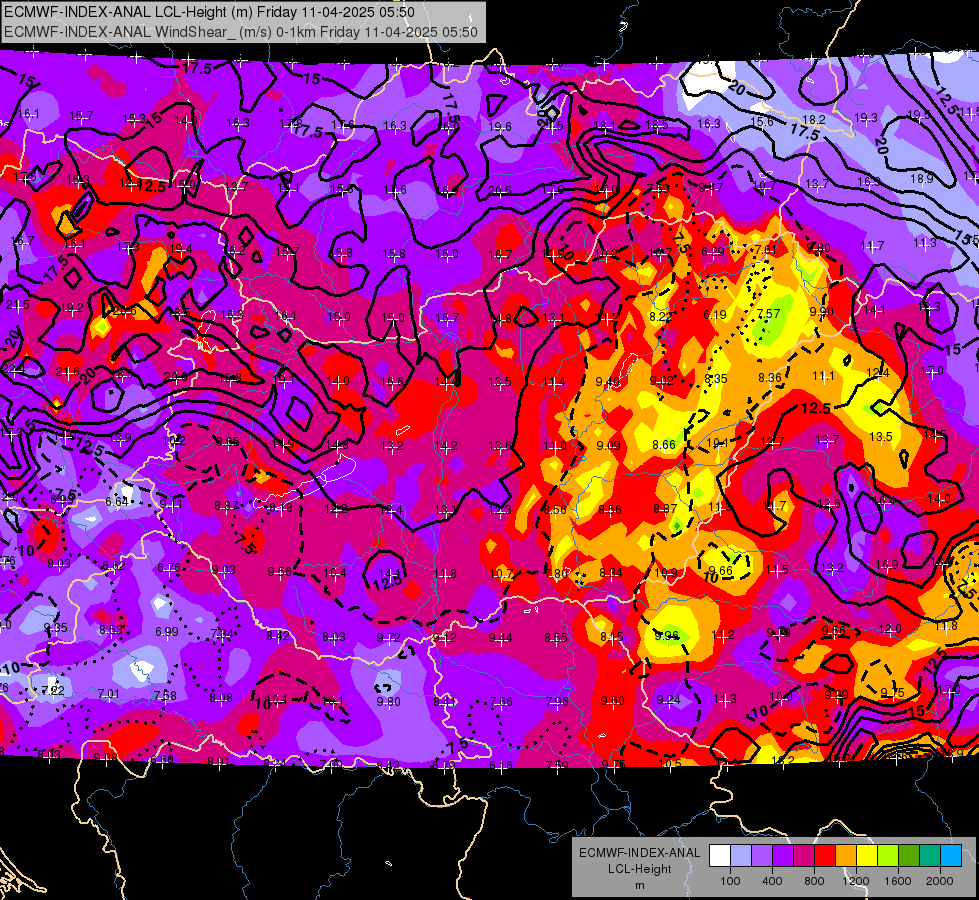
Task: Click the grid value '8.35'
Action: [x=716, y=378]
